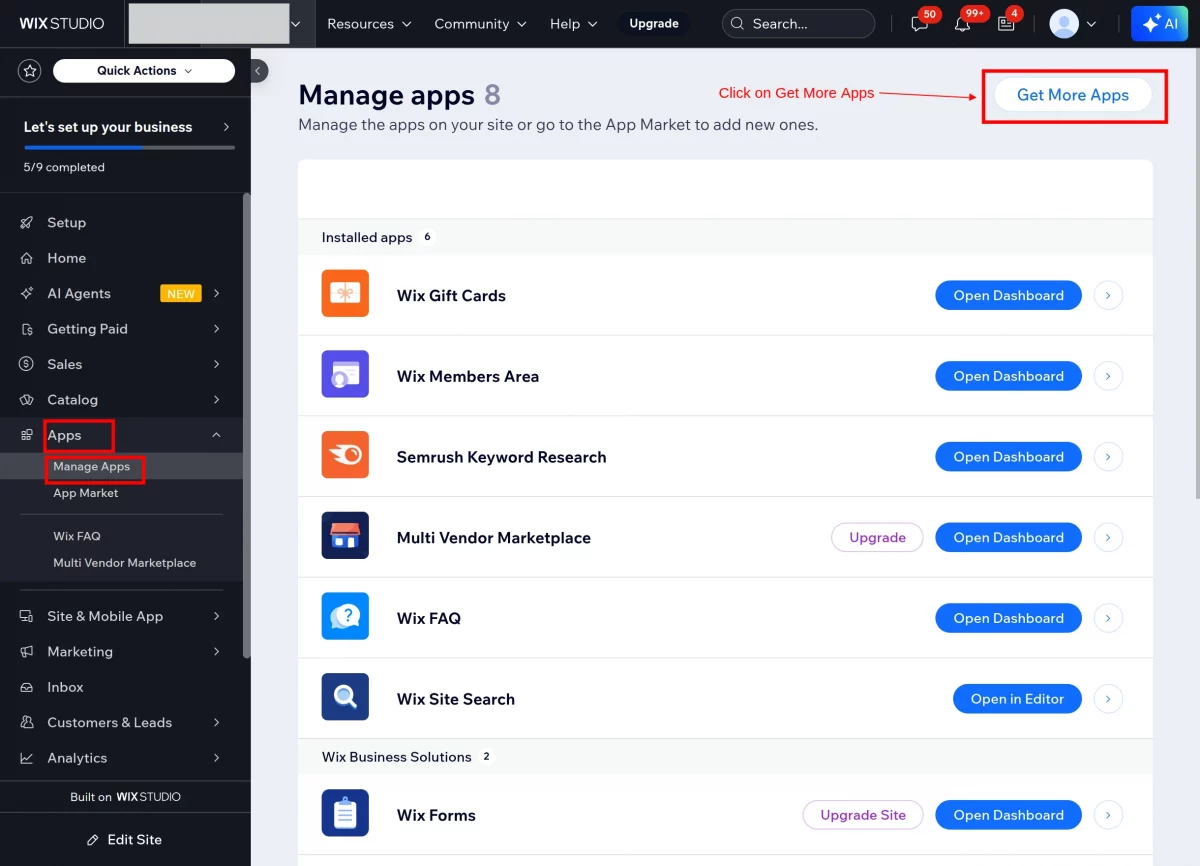Click the Search input field

[x=799, y=24]
